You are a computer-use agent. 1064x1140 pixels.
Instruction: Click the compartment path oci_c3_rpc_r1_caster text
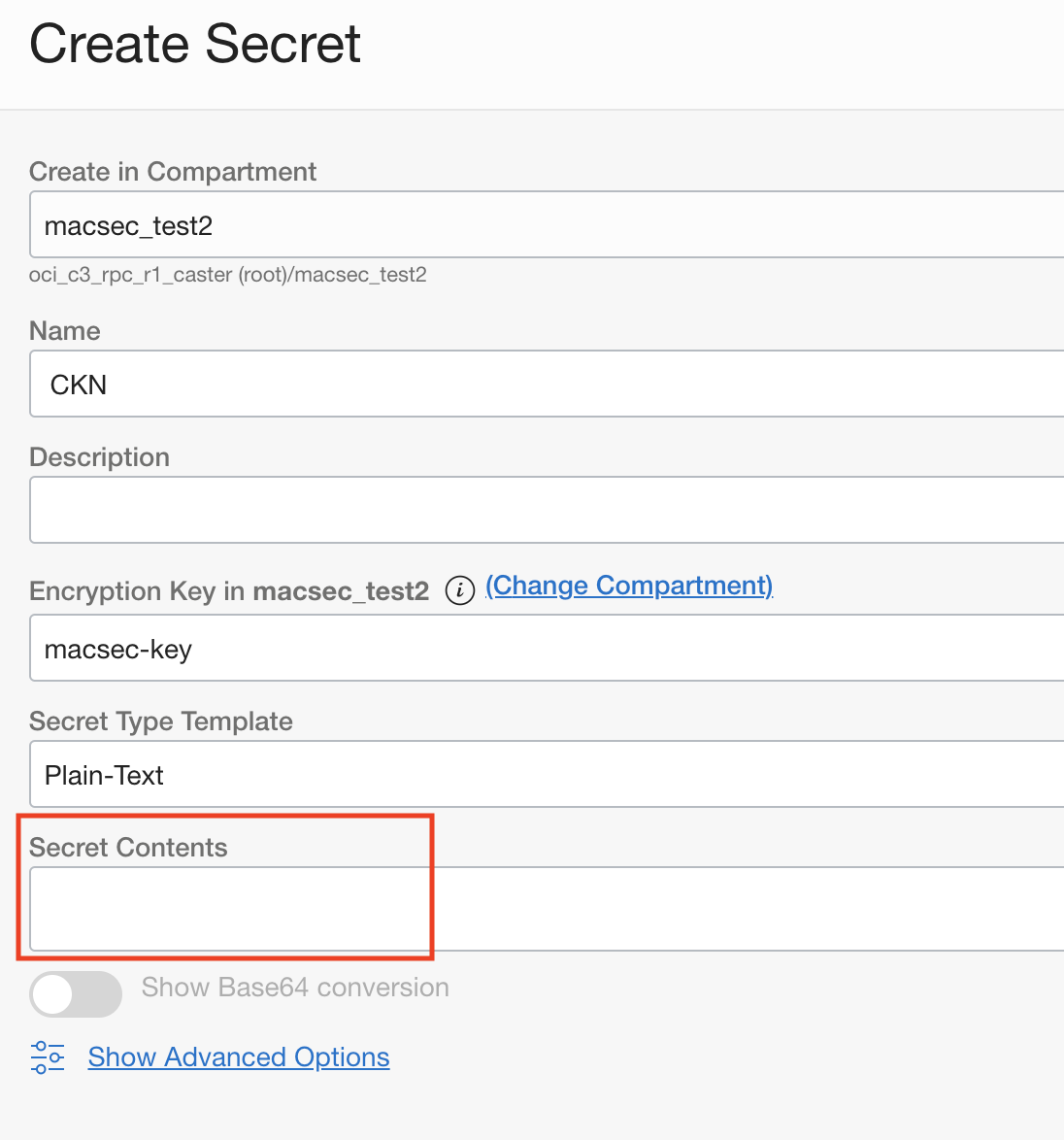[x=227, y=275]
